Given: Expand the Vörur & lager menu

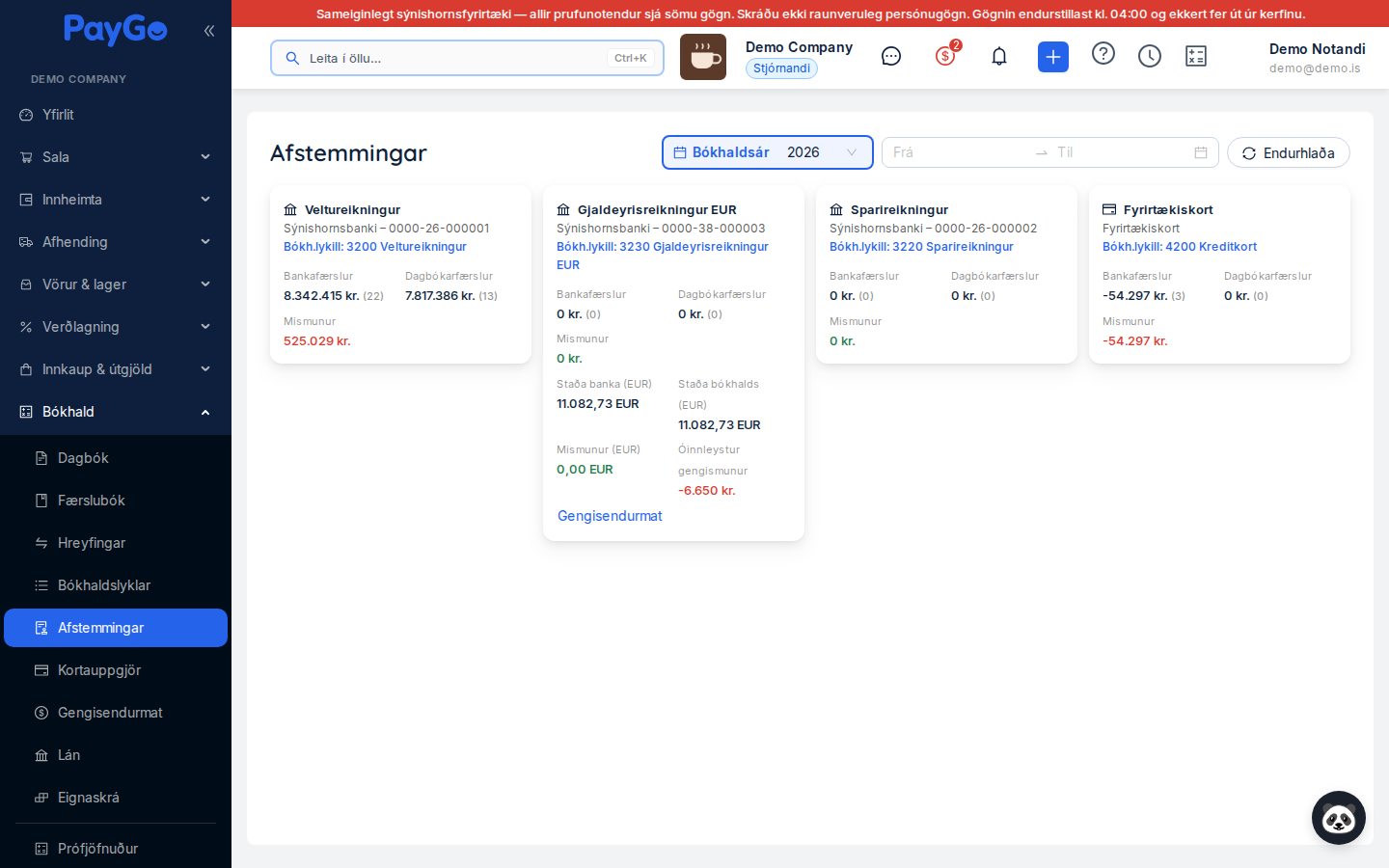Looking at the screenshot, I should (116, 285).
